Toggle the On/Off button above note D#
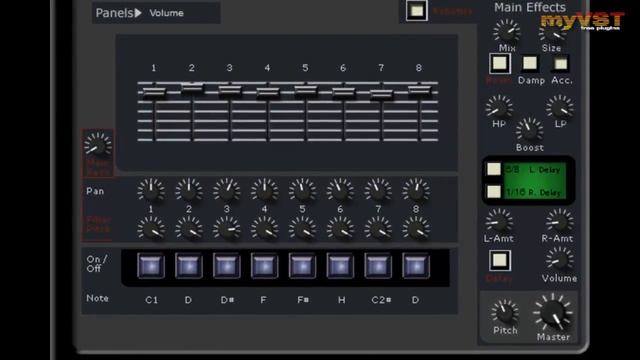 227,266
